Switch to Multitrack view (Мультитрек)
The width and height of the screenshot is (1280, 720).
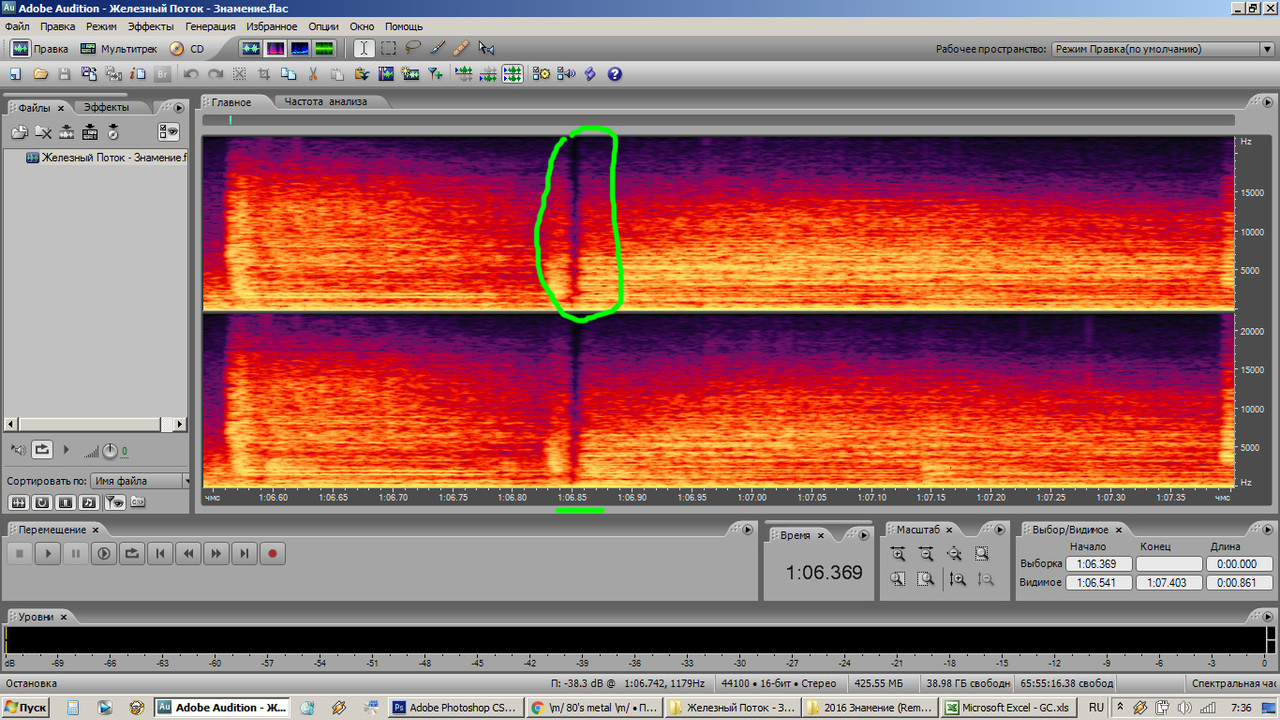[x=118, y=48]
